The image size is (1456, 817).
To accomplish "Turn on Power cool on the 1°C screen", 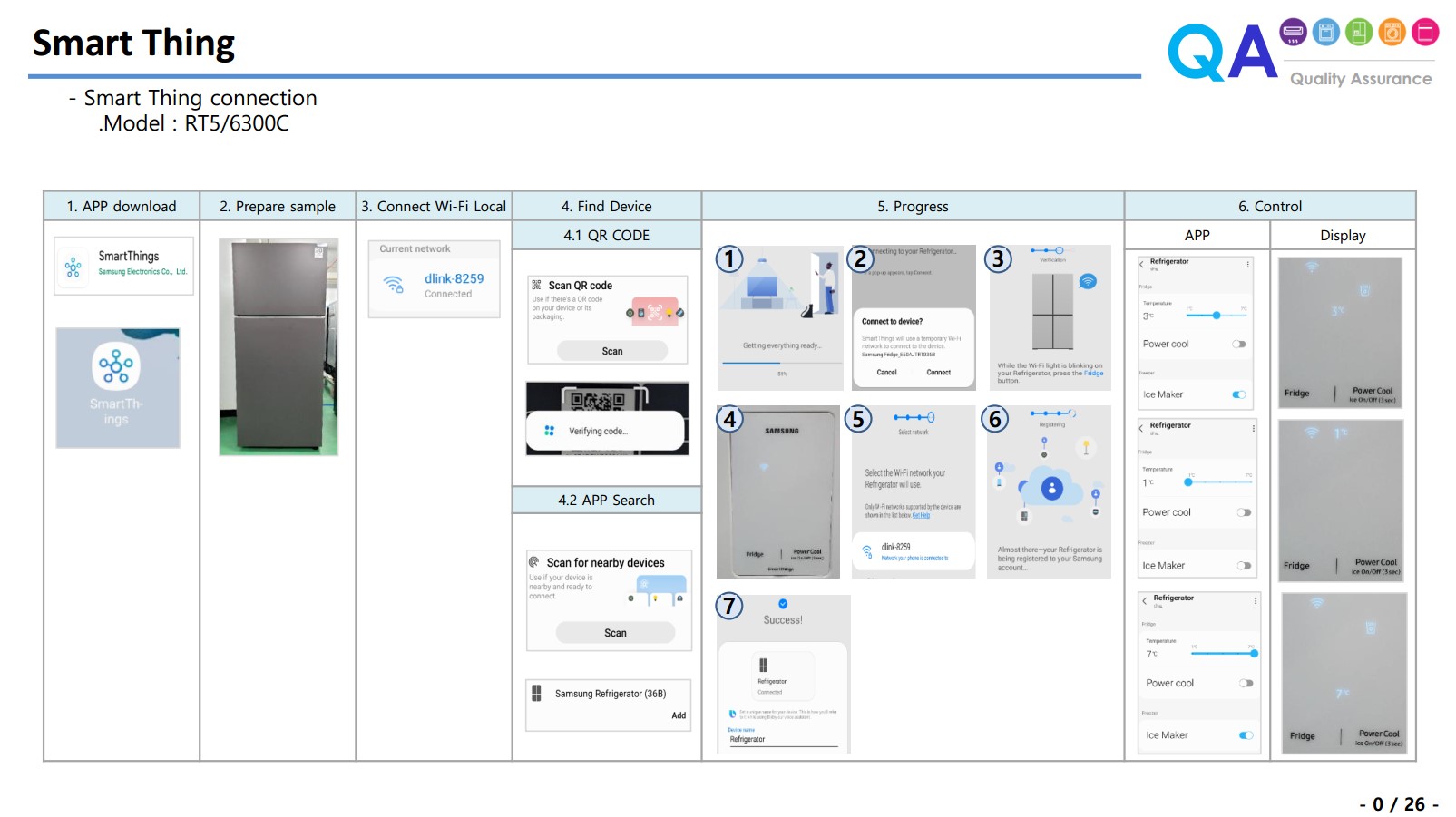I will tap(1244, 512).
